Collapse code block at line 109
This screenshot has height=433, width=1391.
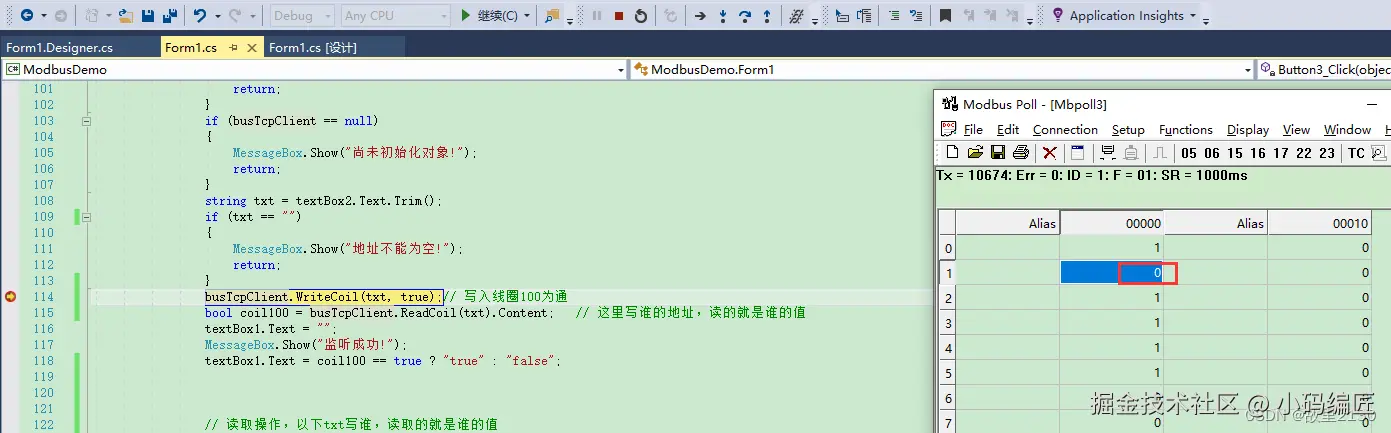click(x=86, y=217)
